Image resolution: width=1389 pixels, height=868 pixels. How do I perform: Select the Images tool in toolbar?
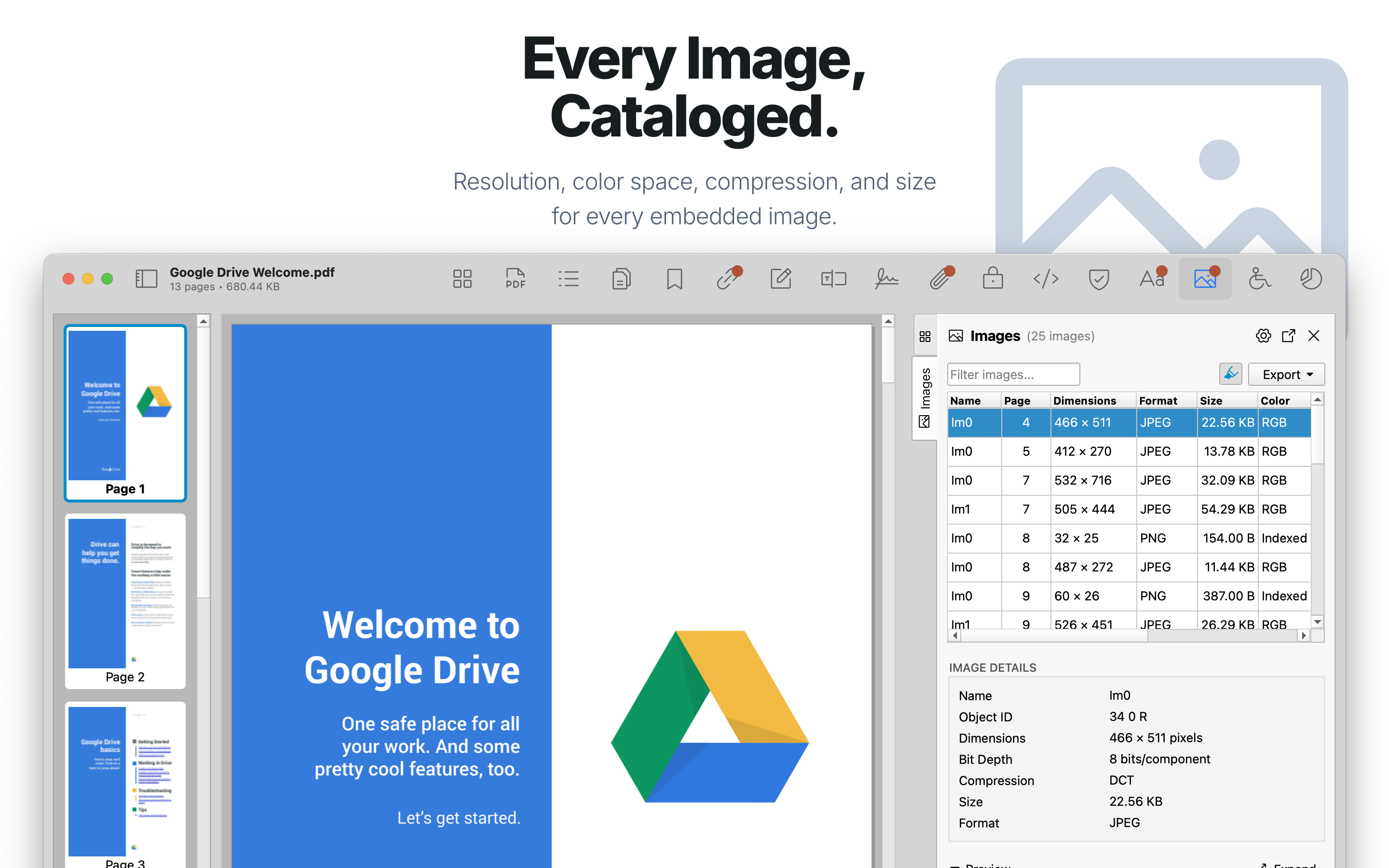1205,278
